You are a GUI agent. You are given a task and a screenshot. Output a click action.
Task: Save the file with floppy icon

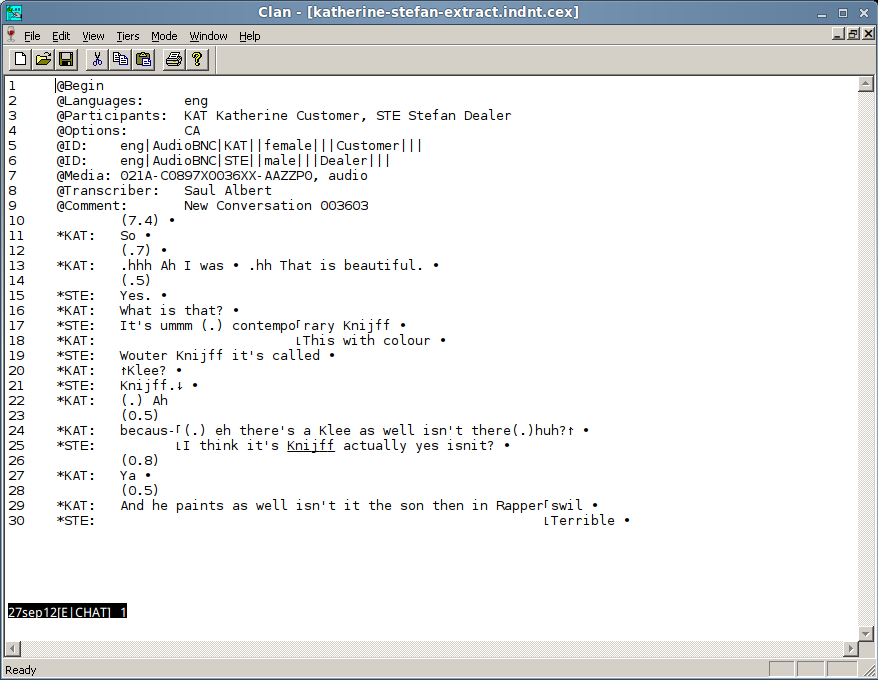click(67, 59)
